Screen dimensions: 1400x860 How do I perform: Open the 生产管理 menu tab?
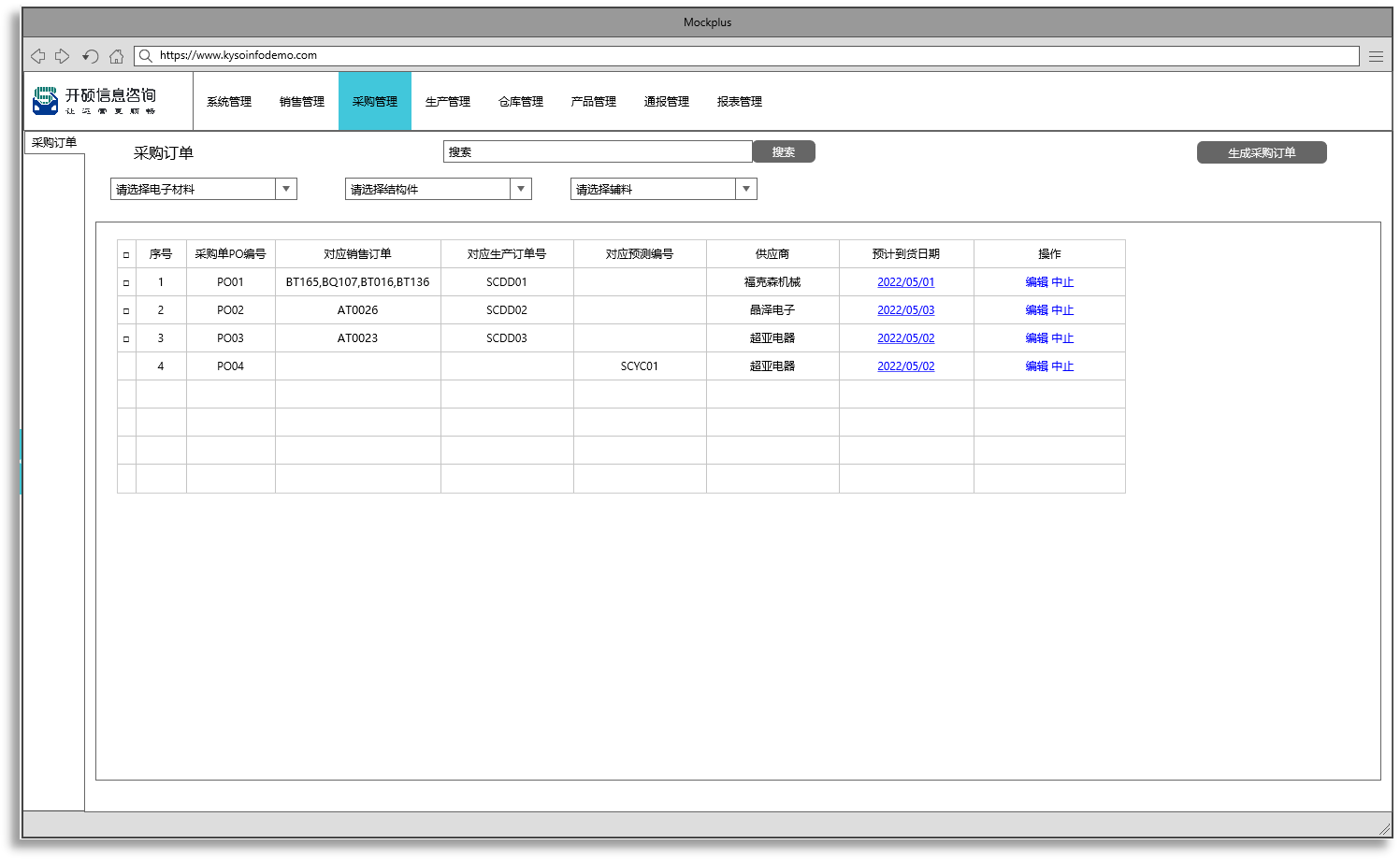(x=448, y=102)
